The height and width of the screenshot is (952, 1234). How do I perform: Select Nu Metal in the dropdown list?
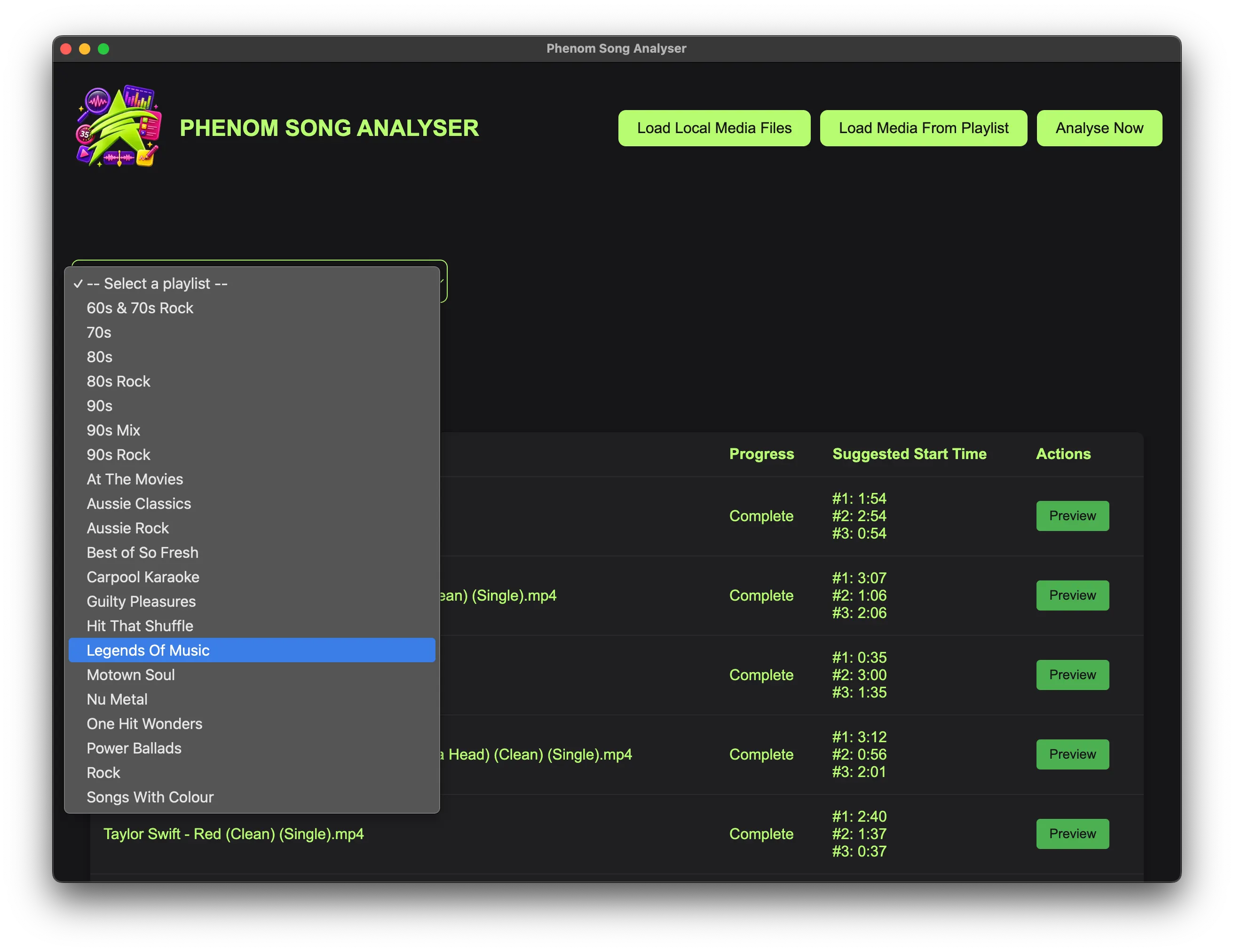click(252, 699)
